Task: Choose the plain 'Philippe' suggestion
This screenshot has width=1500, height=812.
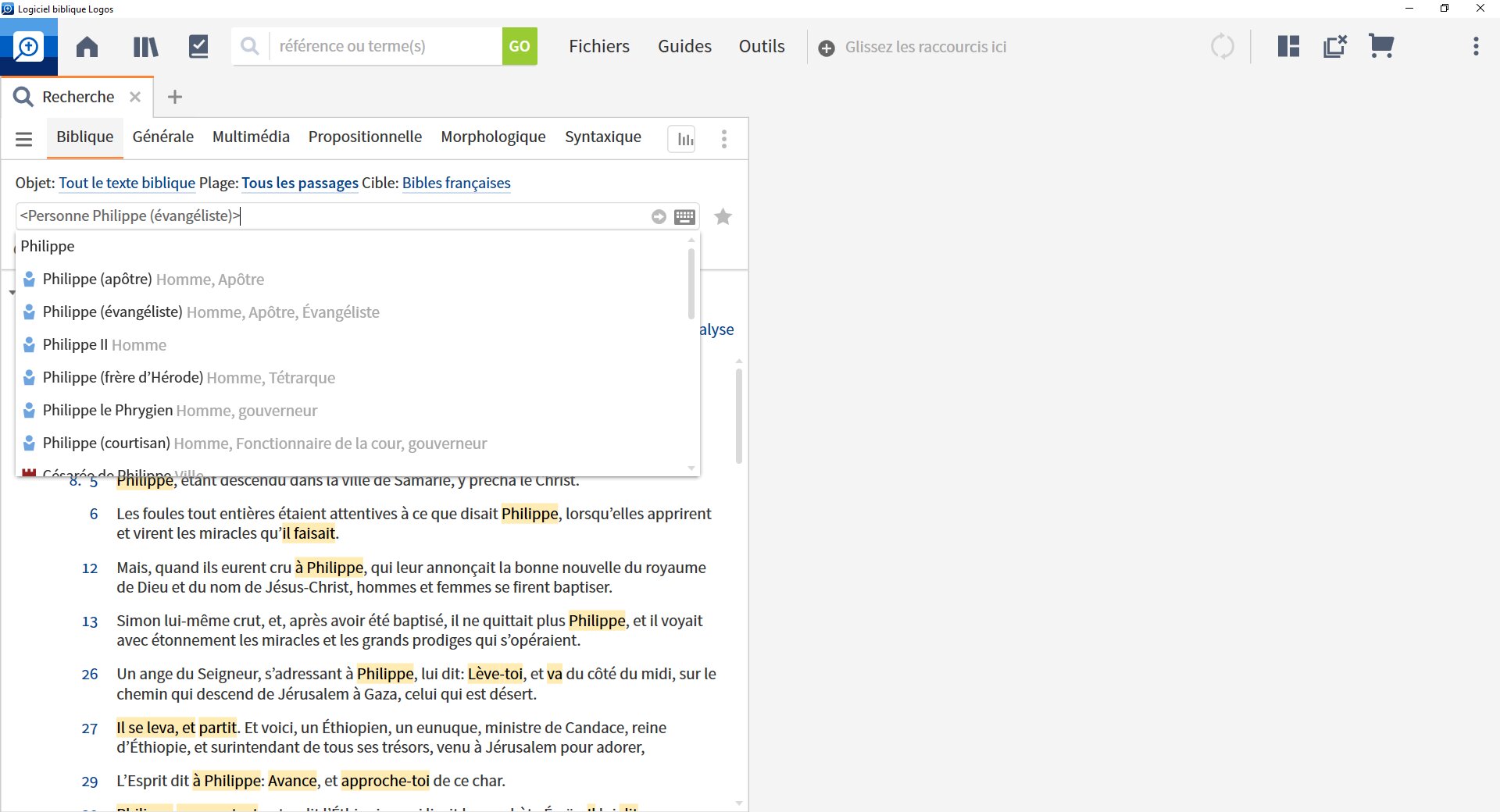Action: (48, 246)
